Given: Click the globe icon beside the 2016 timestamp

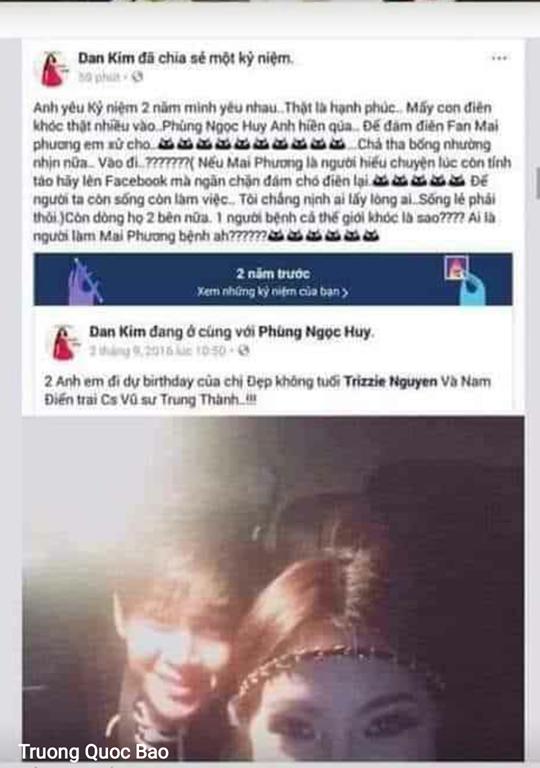Looking at the screenshot, I should [x=244, y=351].
